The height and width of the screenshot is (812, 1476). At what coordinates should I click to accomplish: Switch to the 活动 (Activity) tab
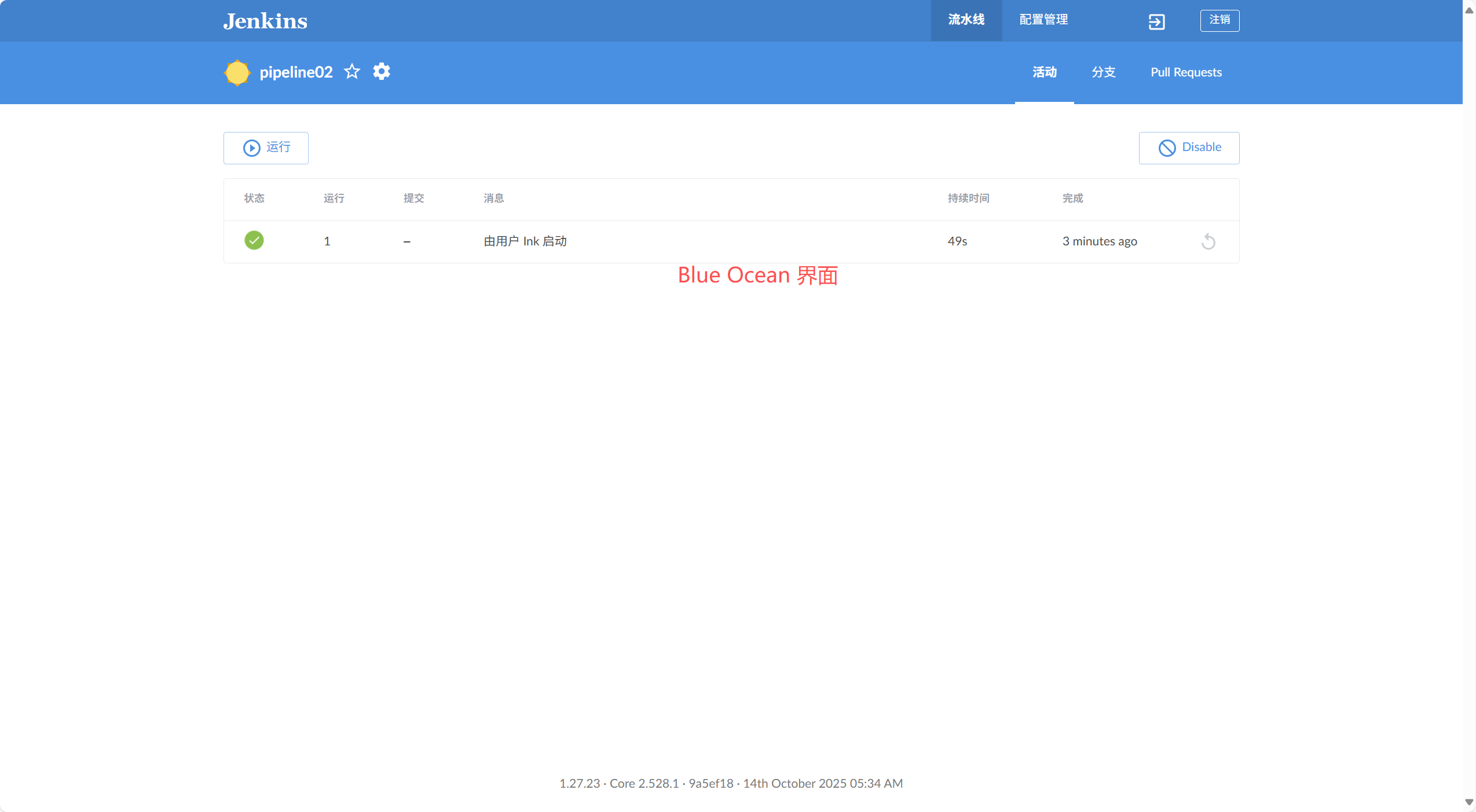[x=1045, y=72]
